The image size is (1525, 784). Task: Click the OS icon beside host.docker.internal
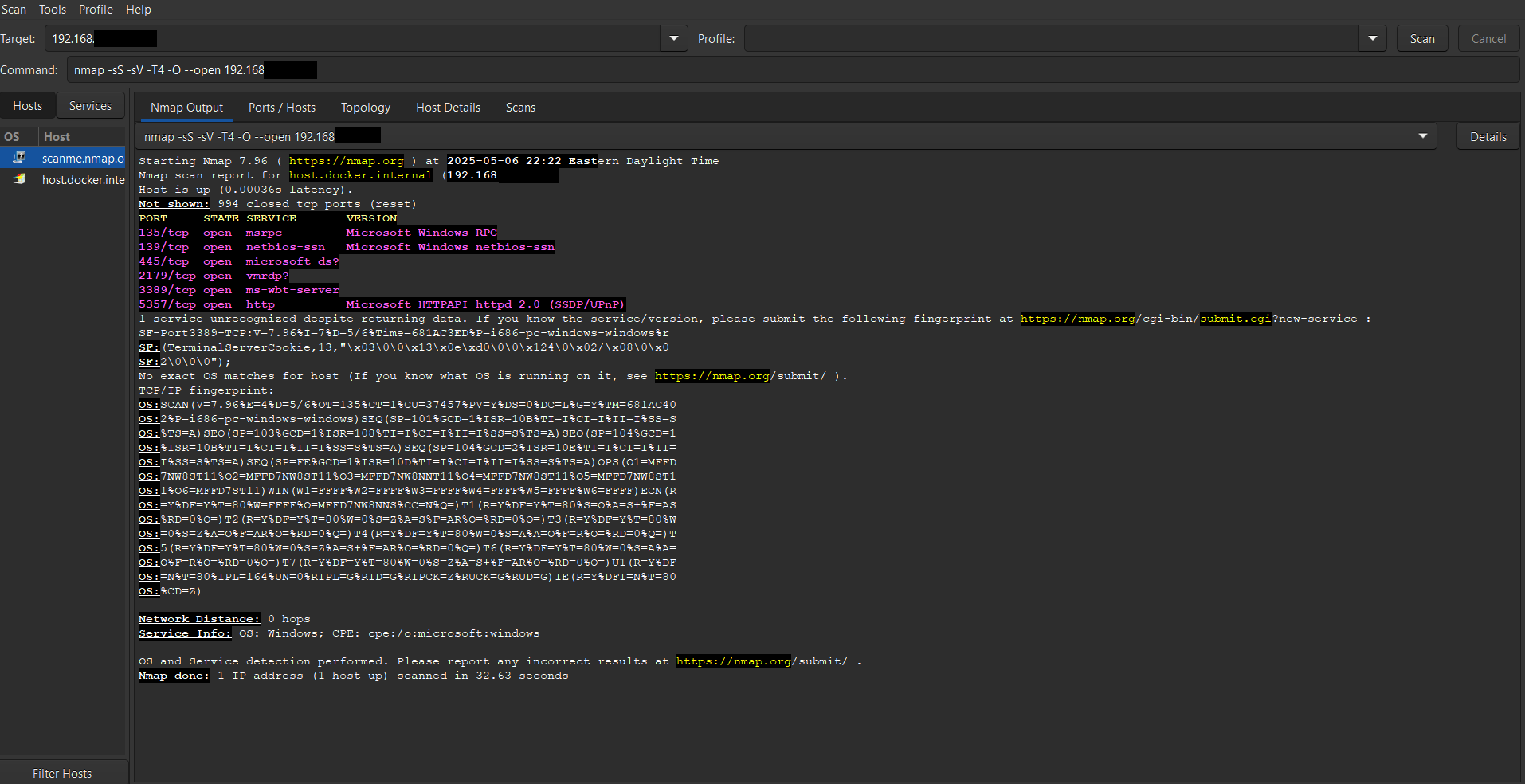click(19, 179)
